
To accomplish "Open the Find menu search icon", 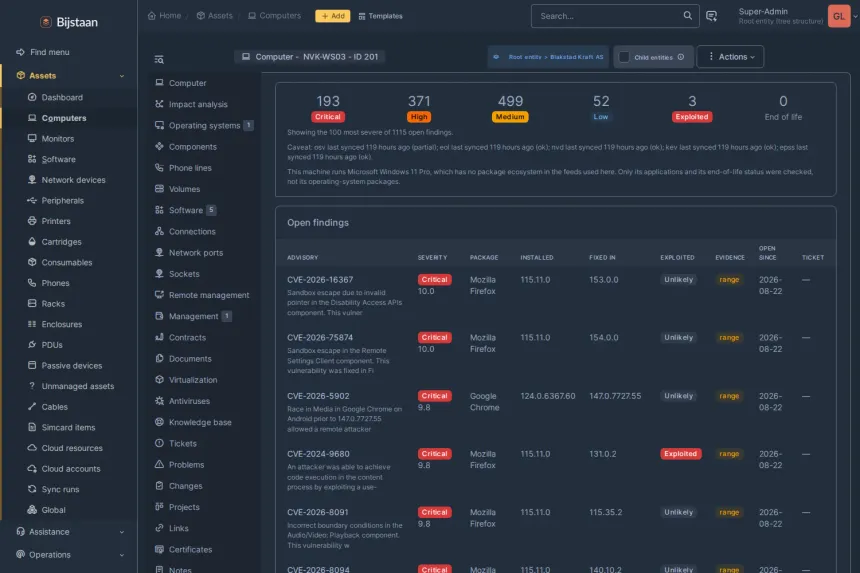I will pyautogui.click(x=20, y=52).
